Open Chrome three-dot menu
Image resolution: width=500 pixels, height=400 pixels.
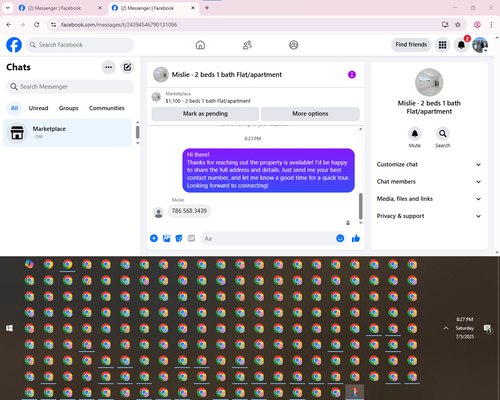[x=491, y=24]
